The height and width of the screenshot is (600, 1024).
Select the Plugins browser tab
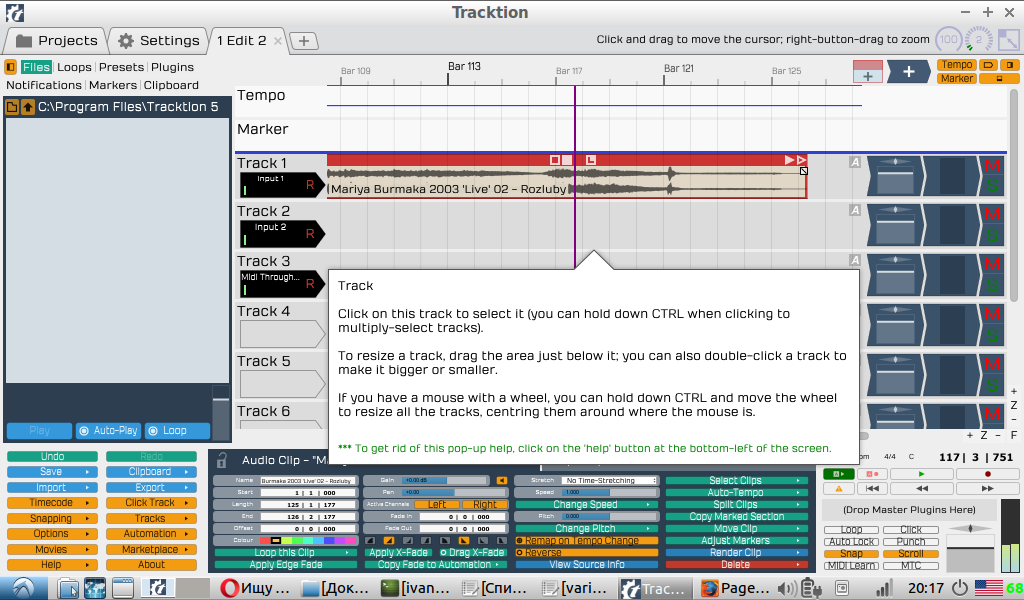172,67
